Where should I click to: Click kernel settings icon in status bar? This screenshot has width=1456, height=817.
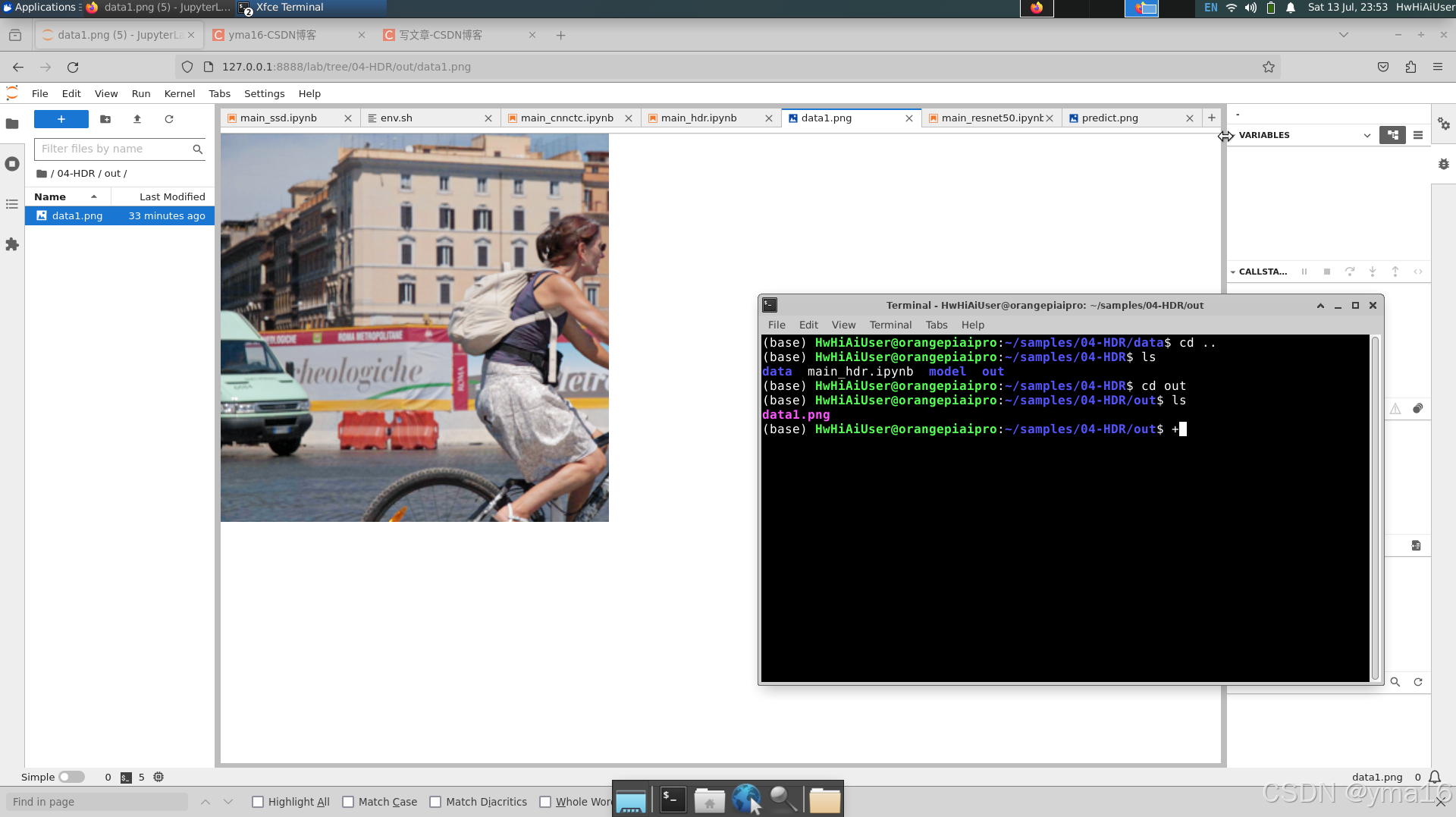click(158, 778)
